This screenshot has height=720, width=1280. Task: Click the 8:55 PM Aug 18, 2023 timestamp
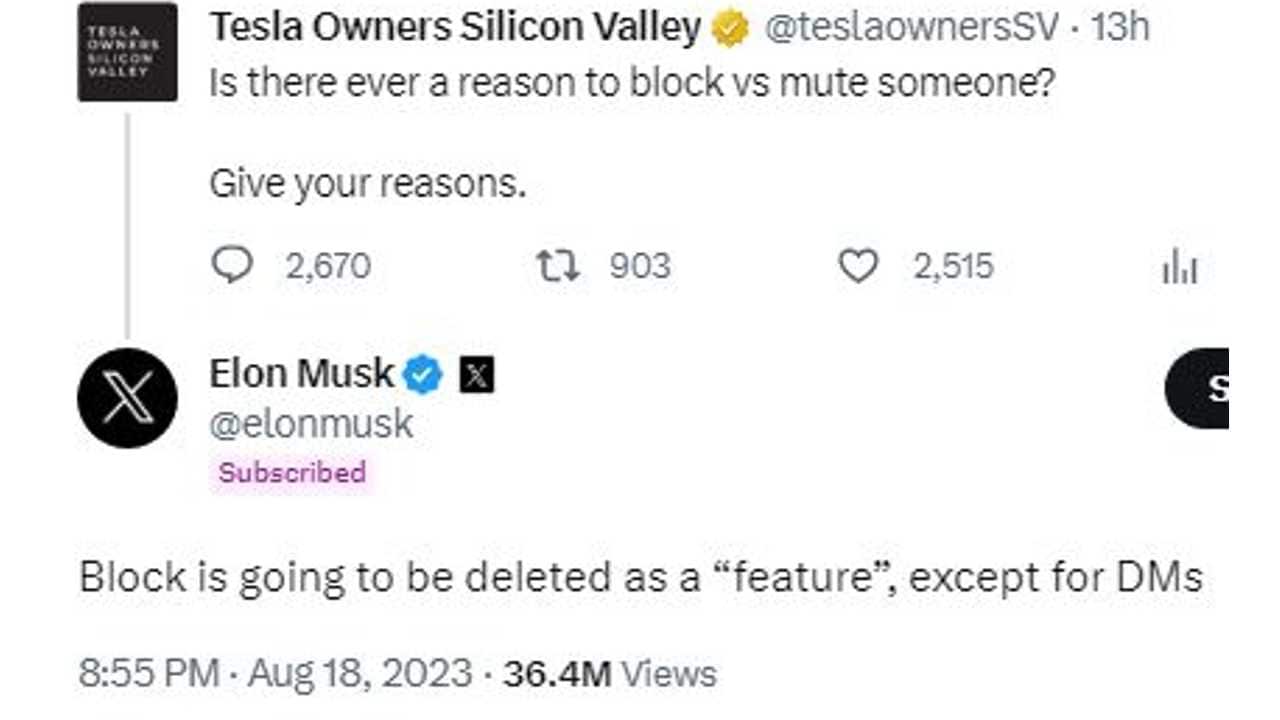coord(275,674)
